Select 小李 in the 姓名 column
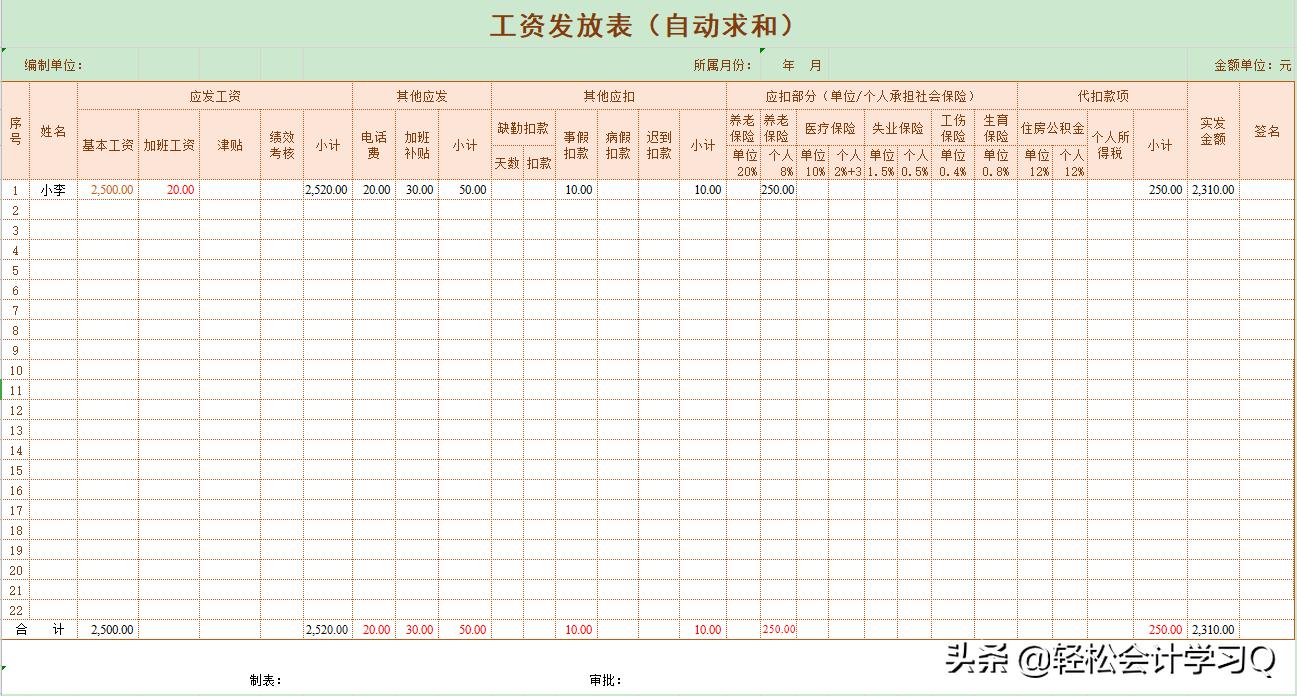The width and height of the screenshot is (1297, 696). 52,189
